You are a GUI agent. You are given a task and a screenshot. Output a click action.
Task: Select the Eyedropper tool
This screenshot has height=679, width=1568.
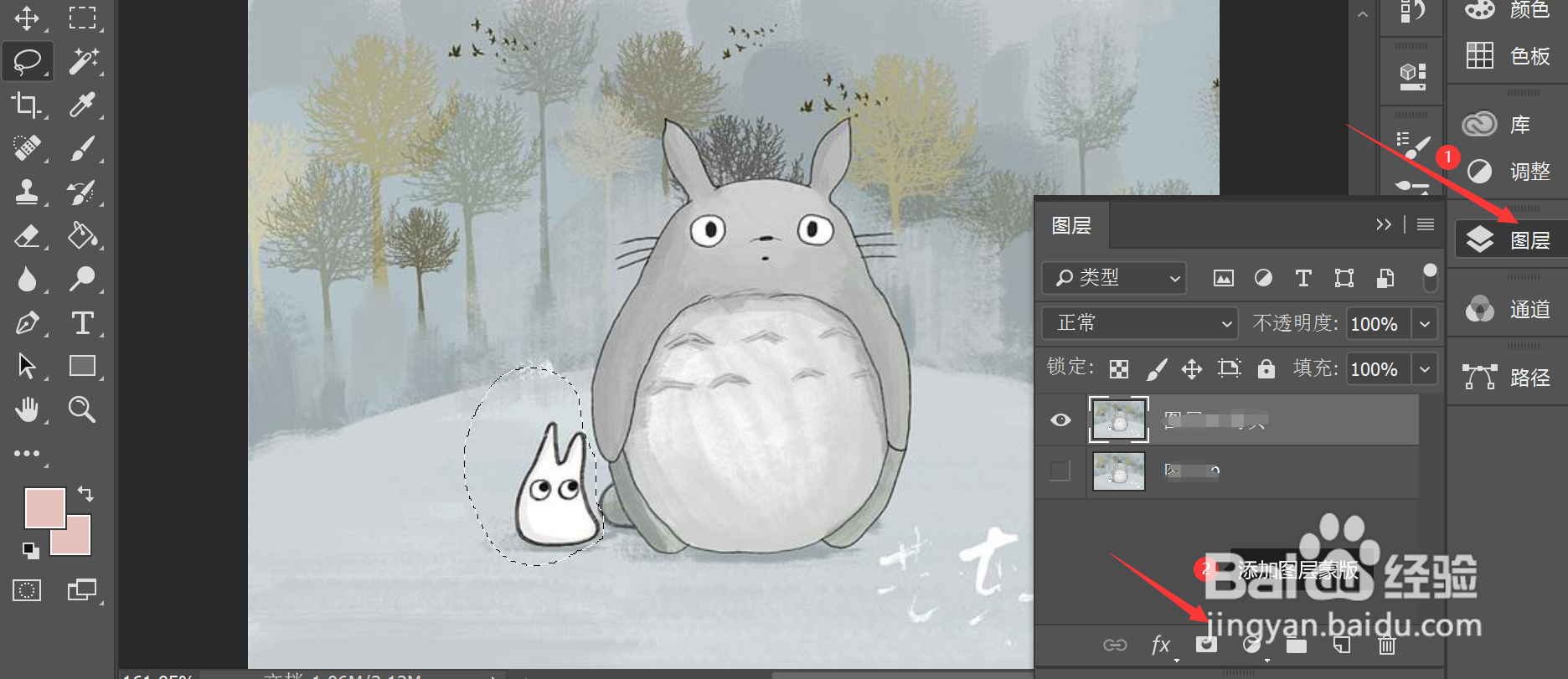click(x=82, y=105)
